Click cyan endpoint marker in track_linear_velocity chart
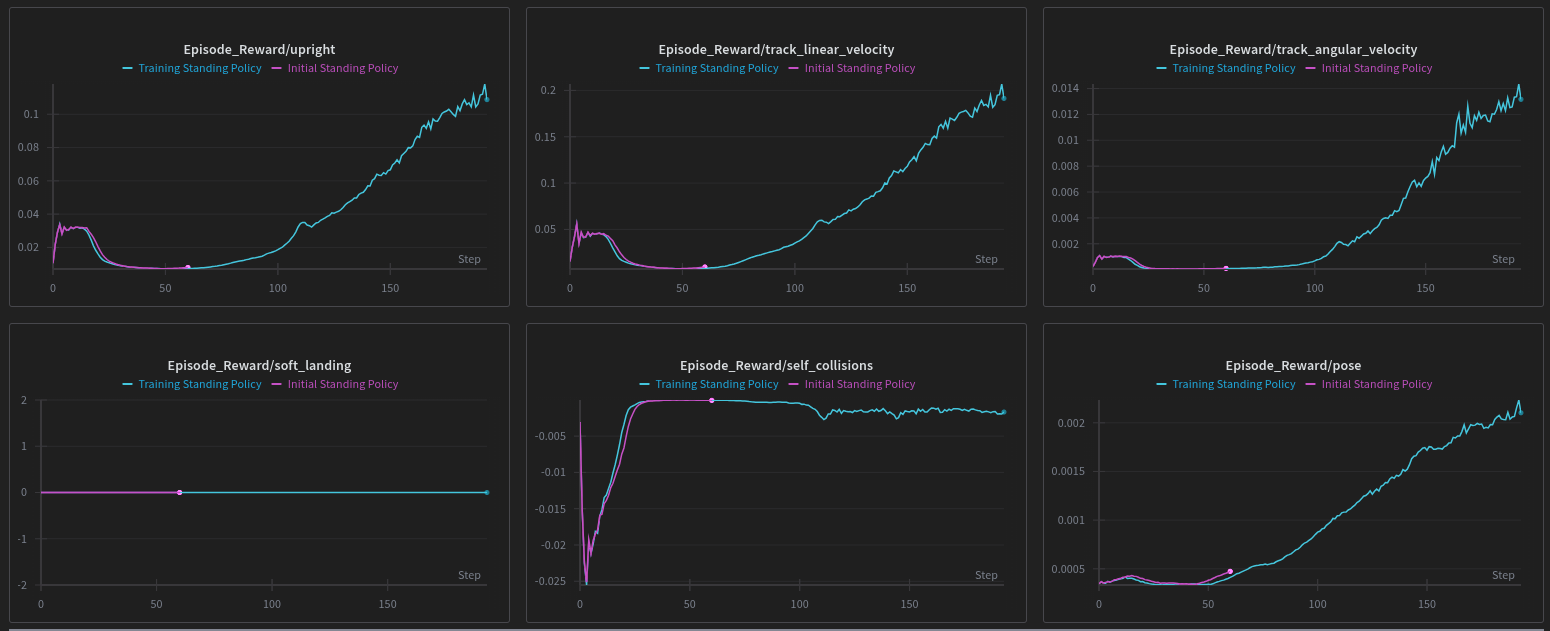1550x631 pixels. point(1003,98)
